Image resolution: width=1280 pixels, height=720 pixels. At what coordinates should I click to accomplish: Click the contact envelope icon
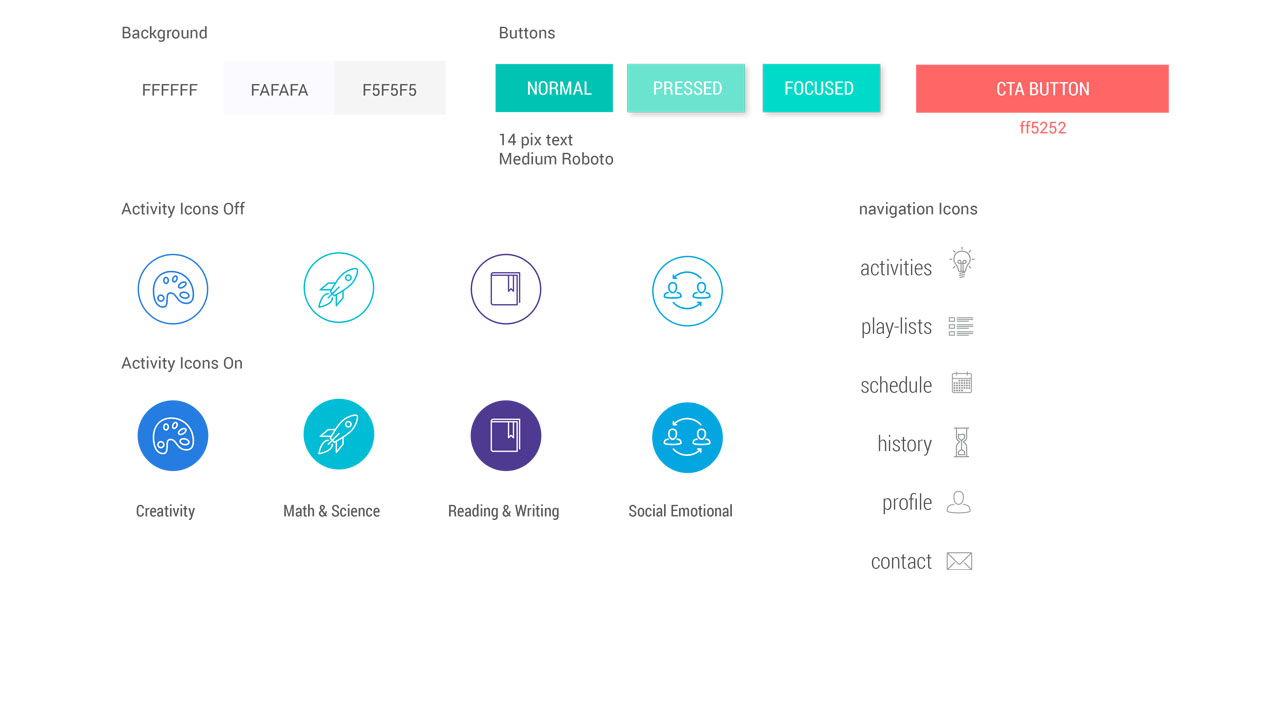[959, 561]
